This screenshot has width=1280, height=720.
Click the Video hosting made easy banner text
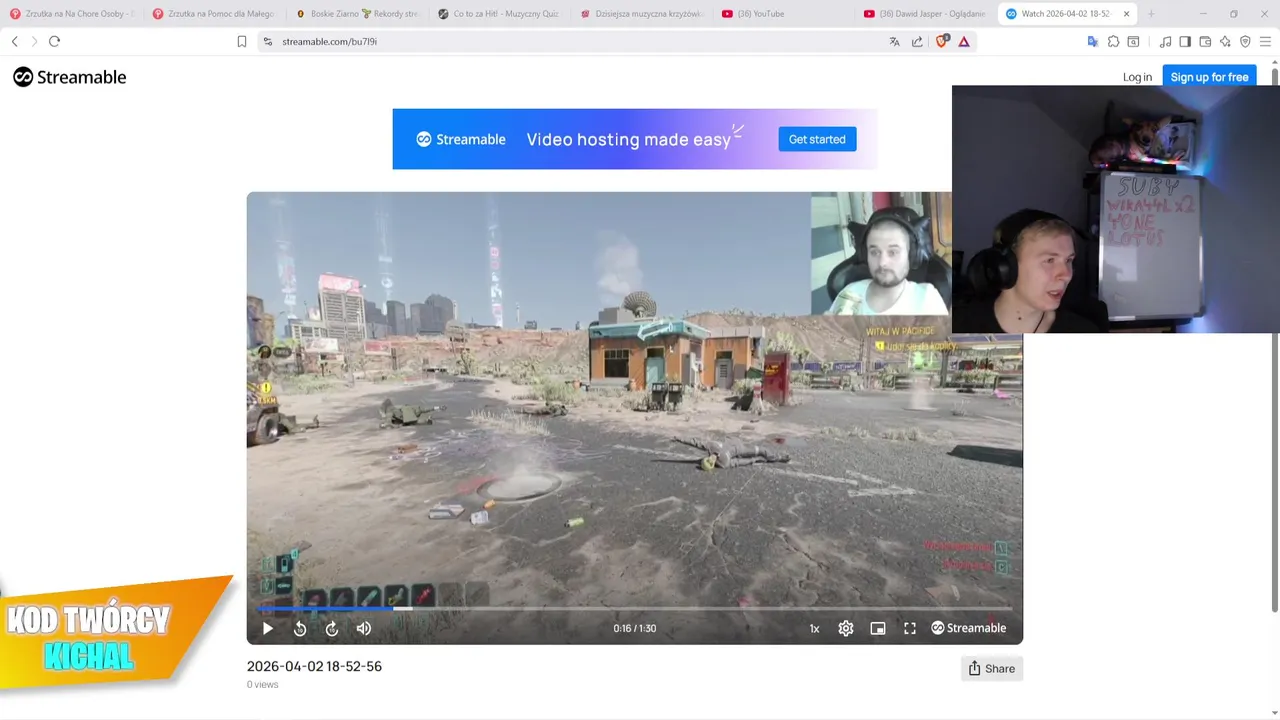pos(629,140)
